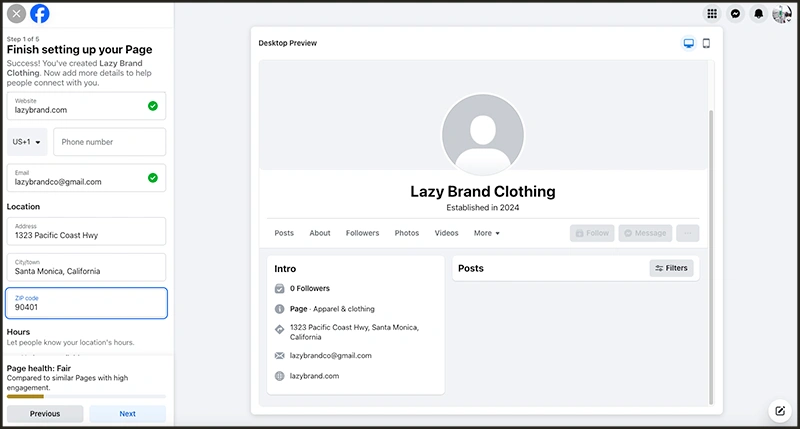Click the ZIP code field
The width and height of the screenshot is (800, 429).
(86, 303)
